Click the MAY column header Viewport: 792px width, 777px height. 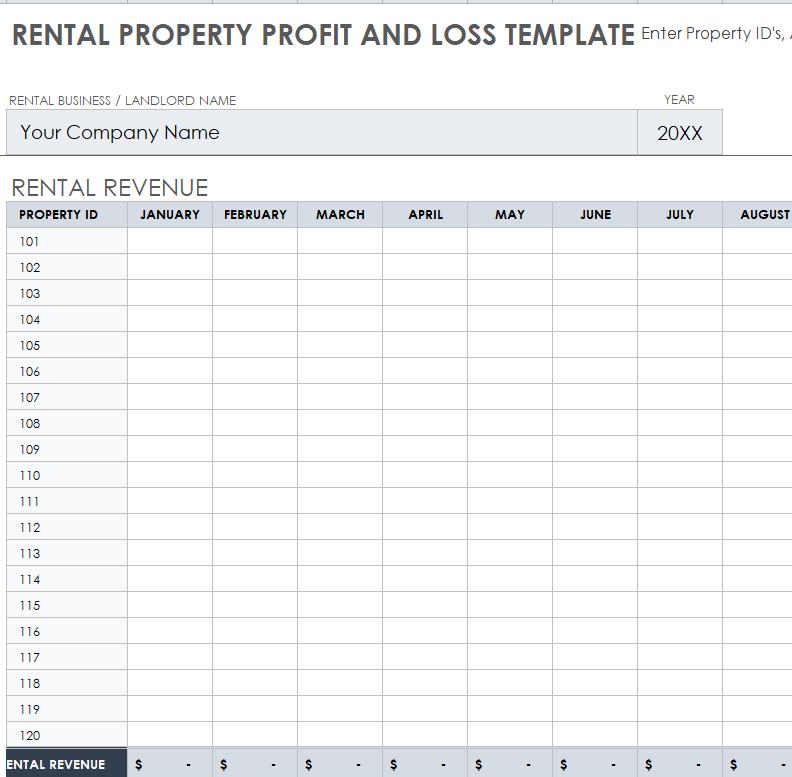click(510, 215)
